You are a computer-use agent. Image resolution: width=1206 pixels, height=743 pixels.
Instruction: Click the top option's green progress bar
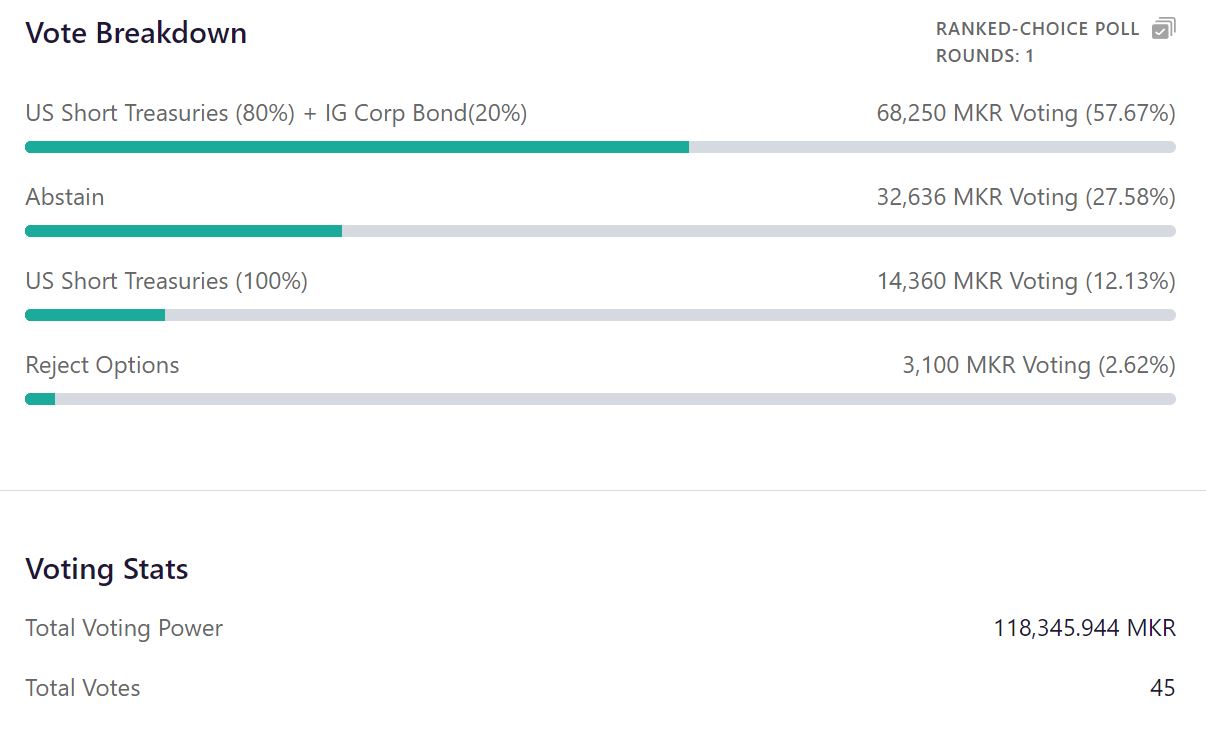(355, 146)
